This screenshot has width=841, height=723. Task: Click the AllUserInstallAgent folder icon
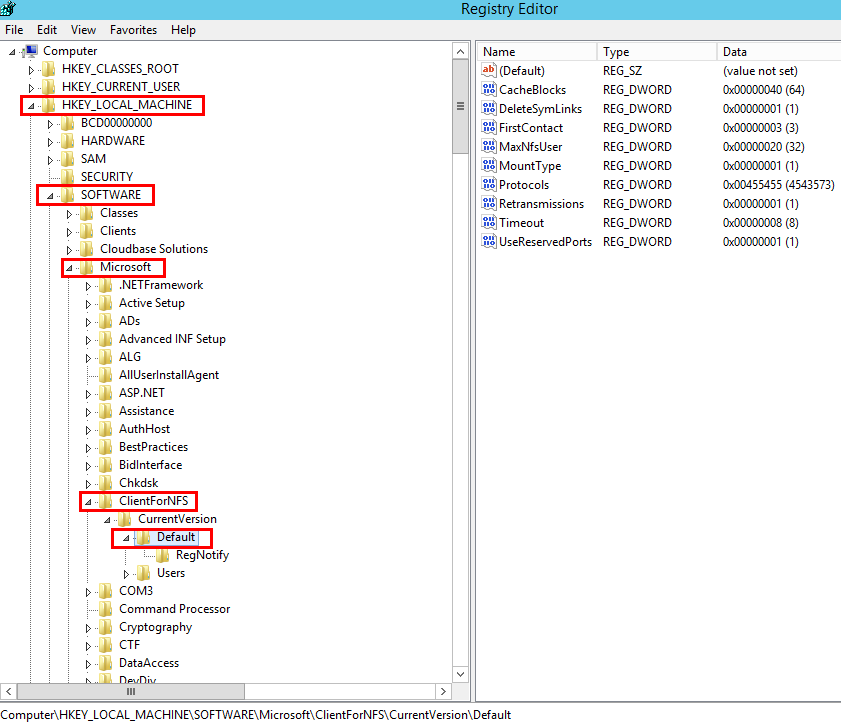point(106,375)
